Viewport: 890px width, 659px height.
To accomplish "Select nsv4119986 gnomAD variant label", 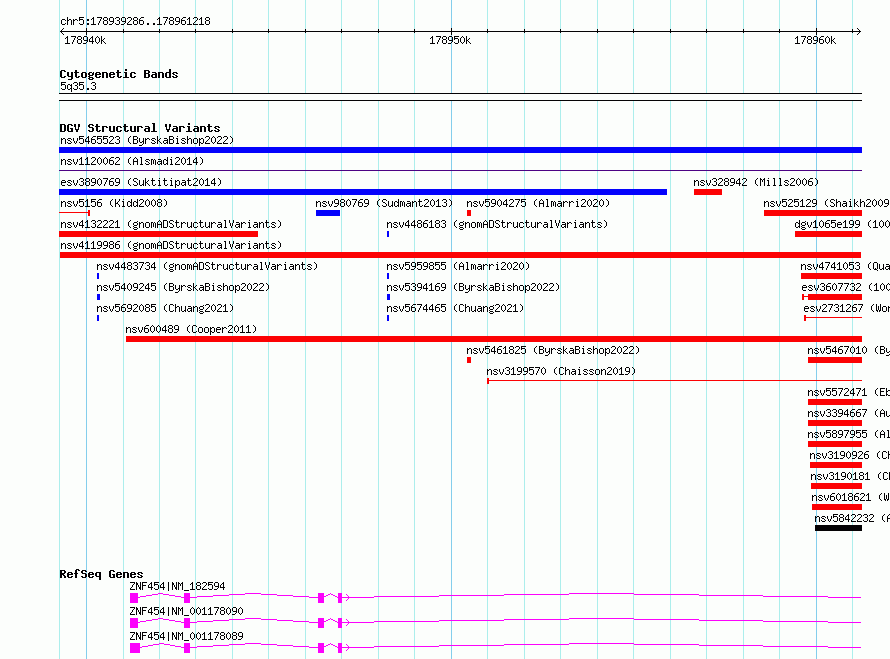I will tap(171, 245).
